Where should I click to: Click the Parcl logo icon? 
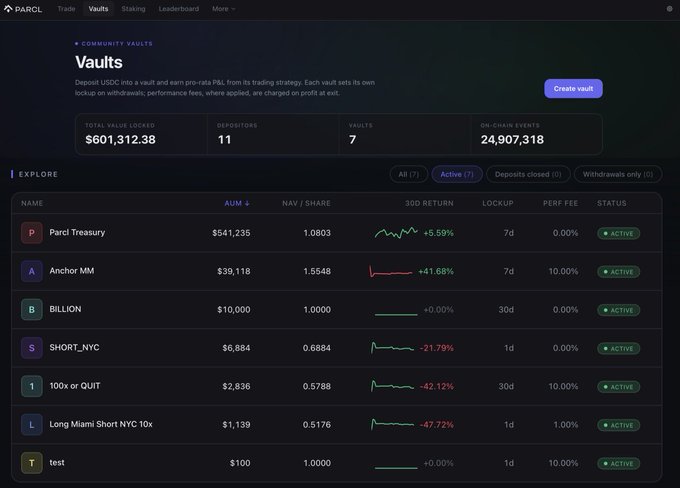click(x=8, y=9)
